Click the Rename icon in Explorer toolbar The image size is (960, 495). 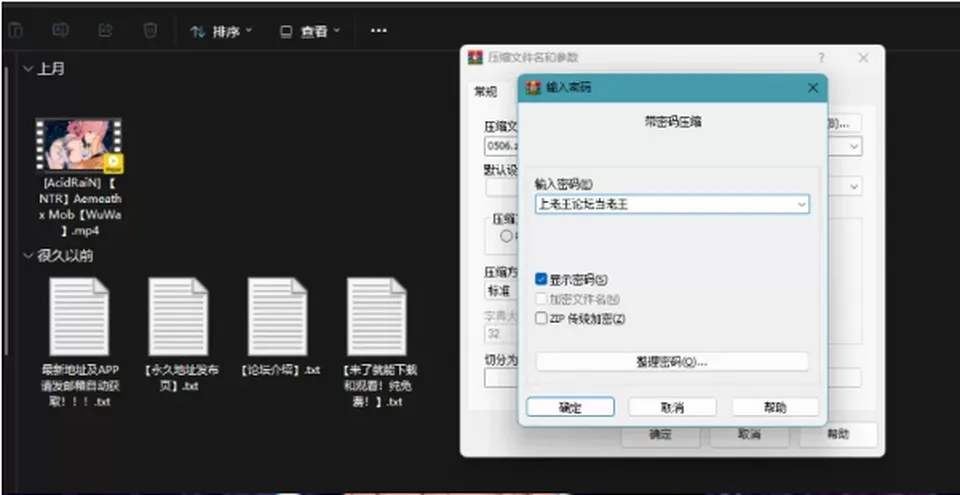pos(60,31)
